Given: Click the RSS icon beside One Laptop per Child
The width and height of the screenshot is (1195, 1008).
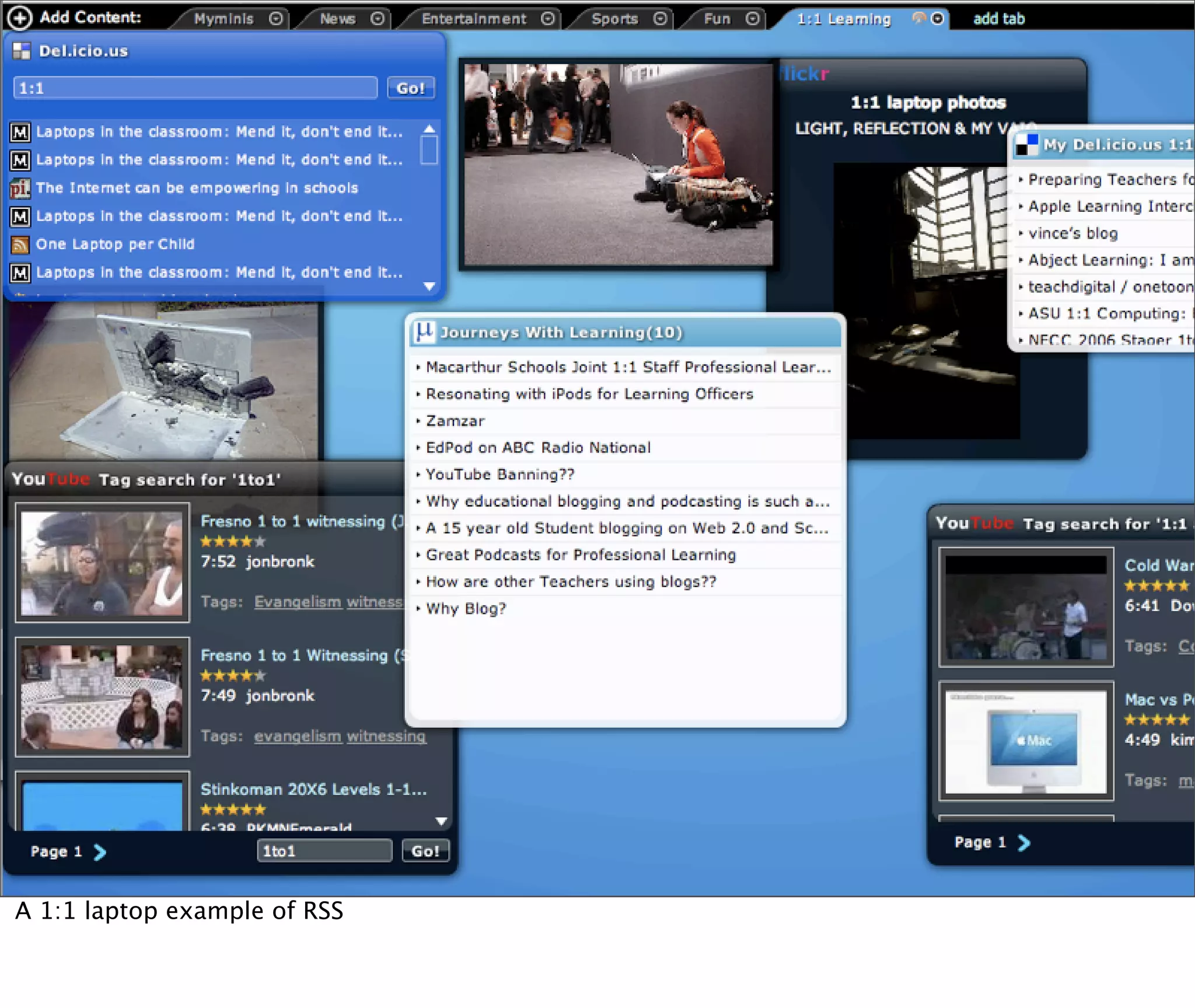Looking at the screenshot, I should [20, 245].
